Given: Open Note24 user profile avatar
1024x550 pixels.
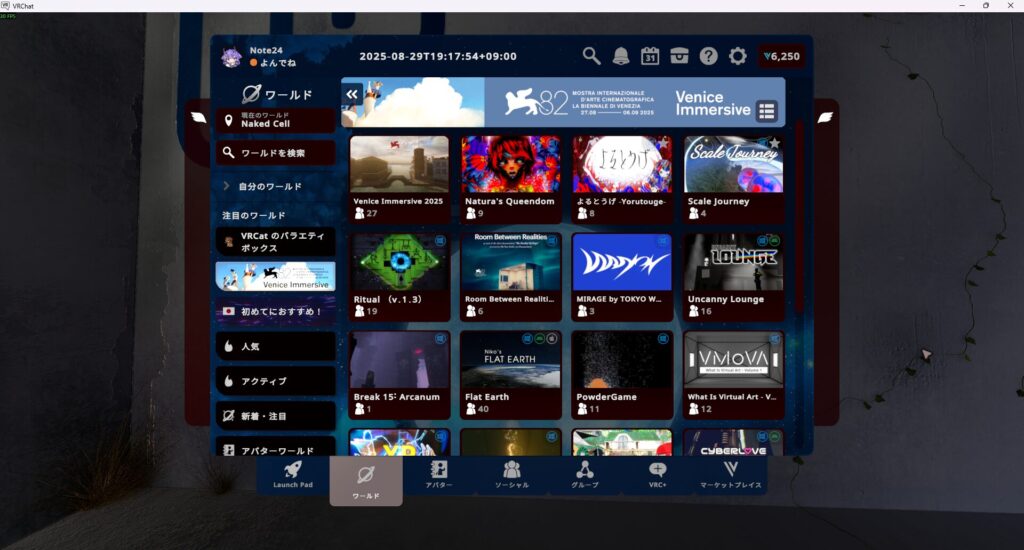Looking at the screenshot, I should [231, 57].
